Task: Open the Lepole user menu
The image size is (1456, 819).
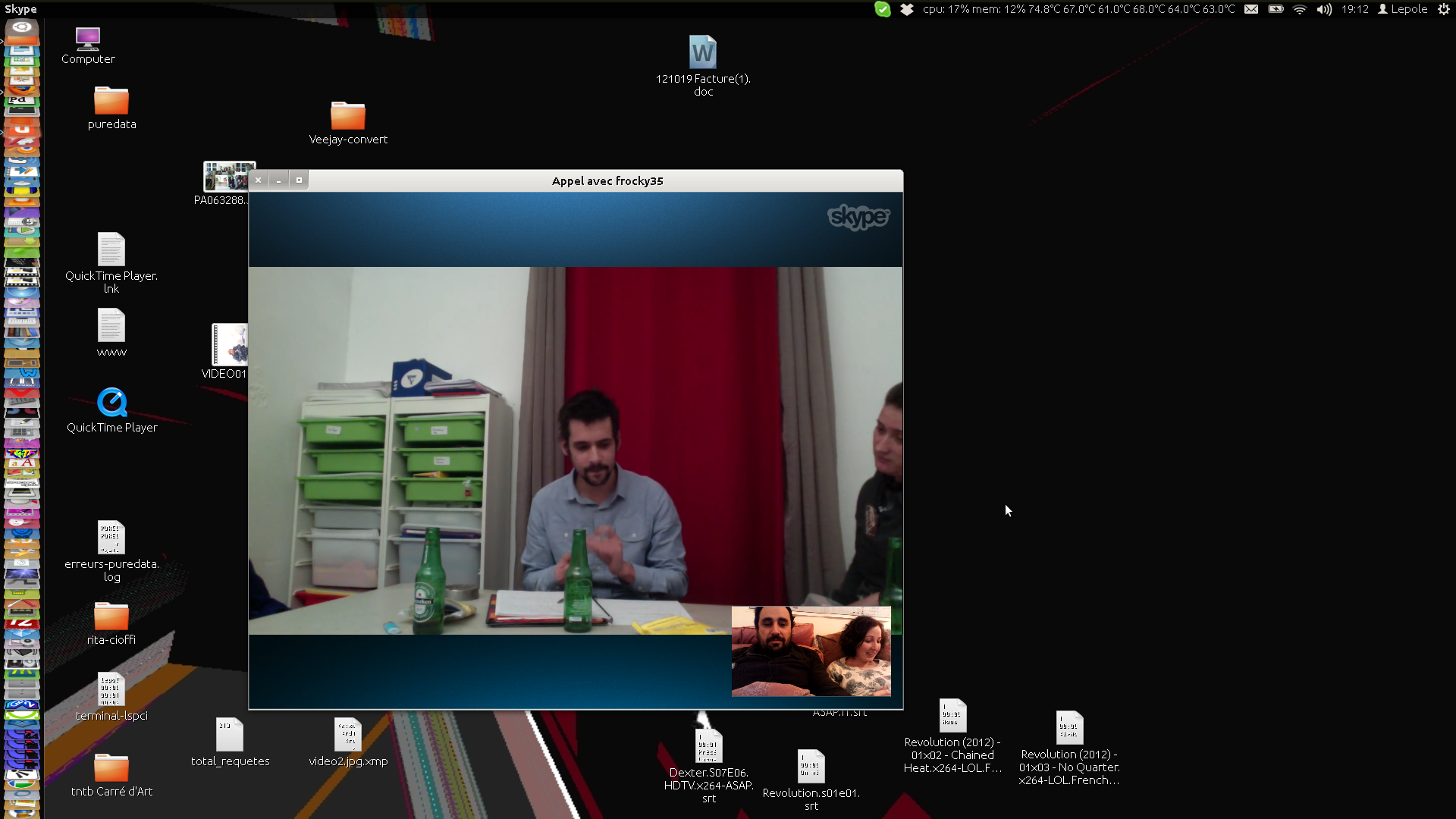Action: tap(1403, 9)
